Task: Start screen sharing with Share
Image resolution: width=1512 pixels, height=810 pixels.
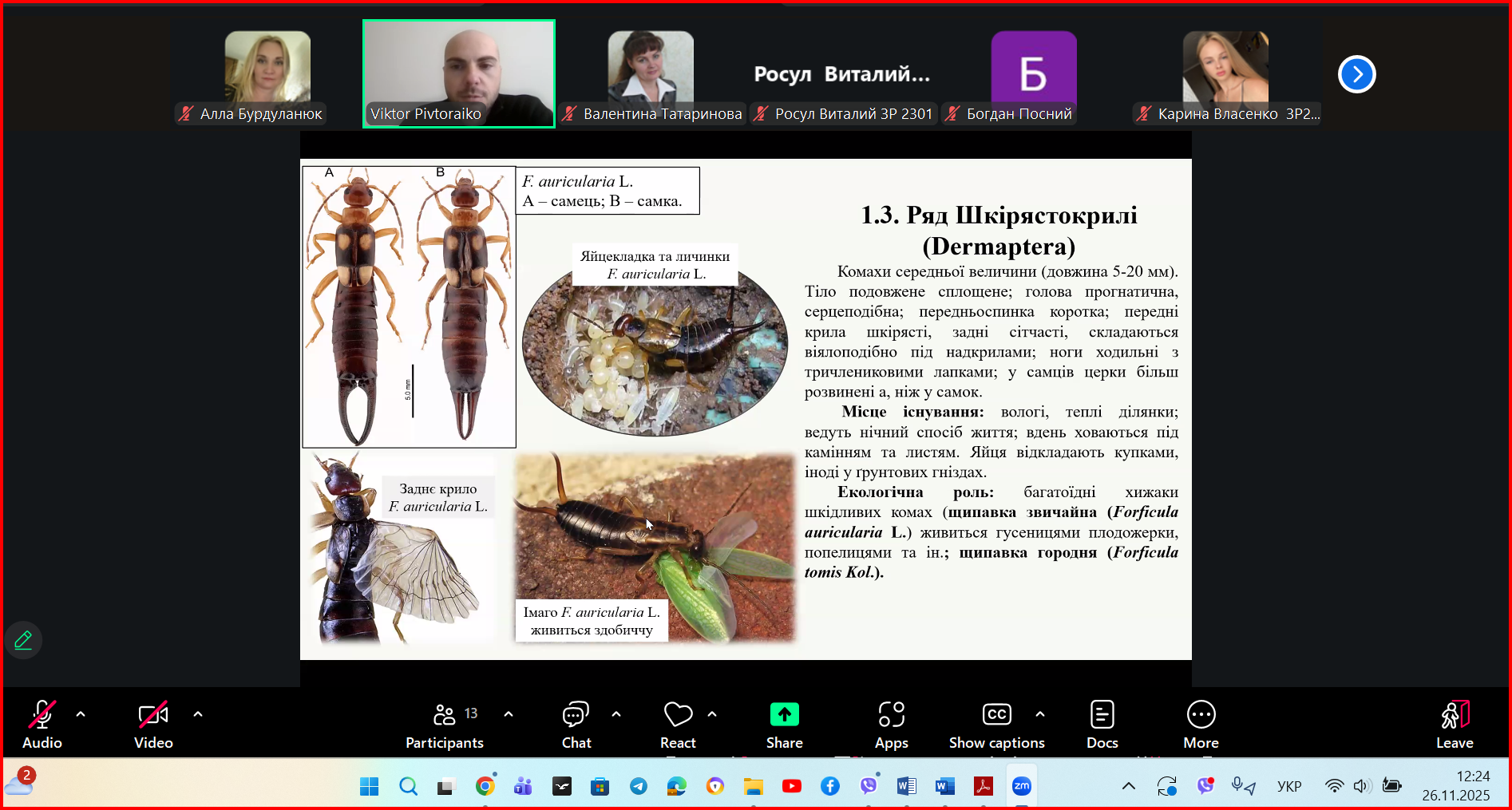Action: [784, 724]
